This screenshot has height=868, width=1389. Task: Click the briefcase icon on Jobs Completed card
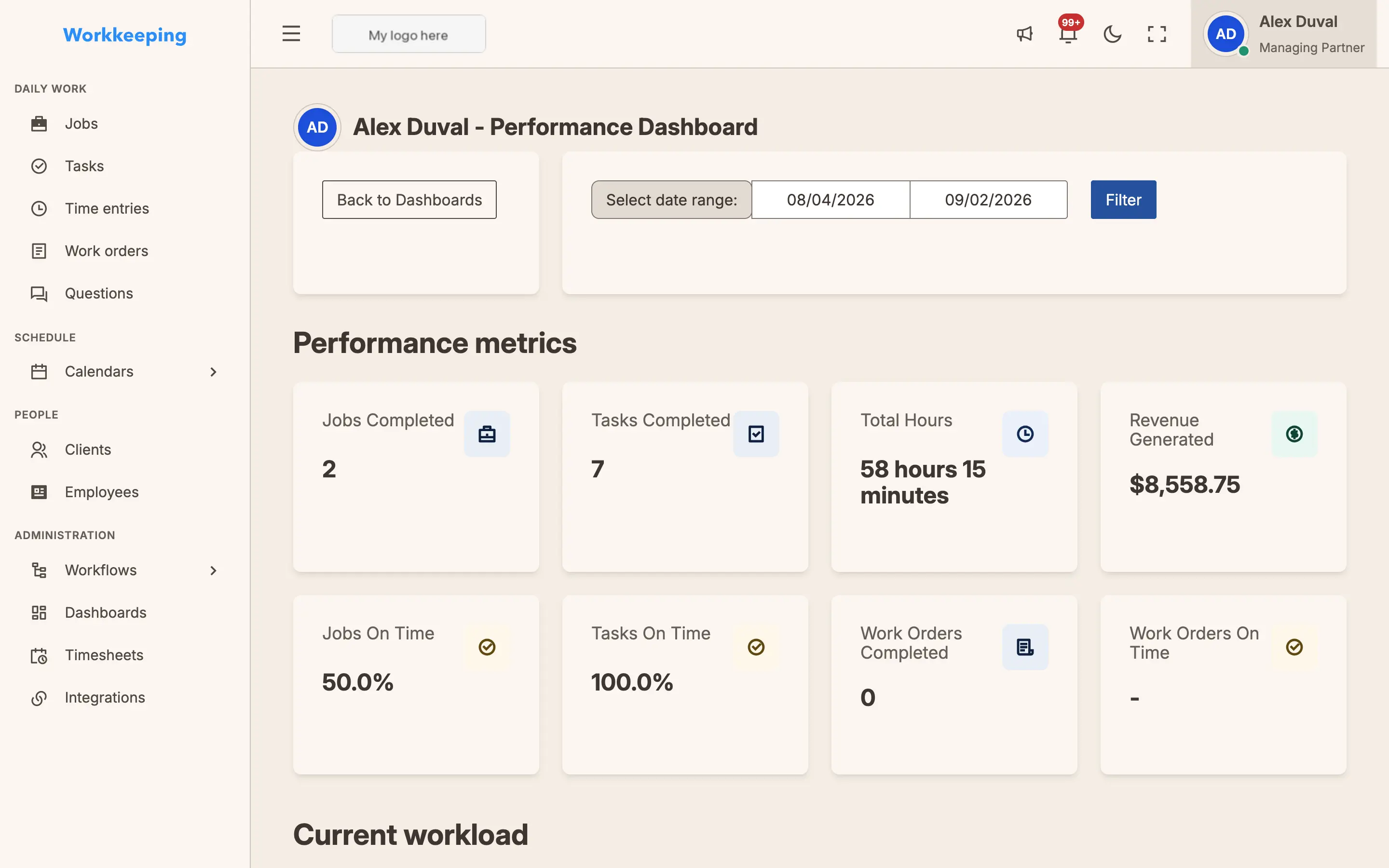pos(487,434)
